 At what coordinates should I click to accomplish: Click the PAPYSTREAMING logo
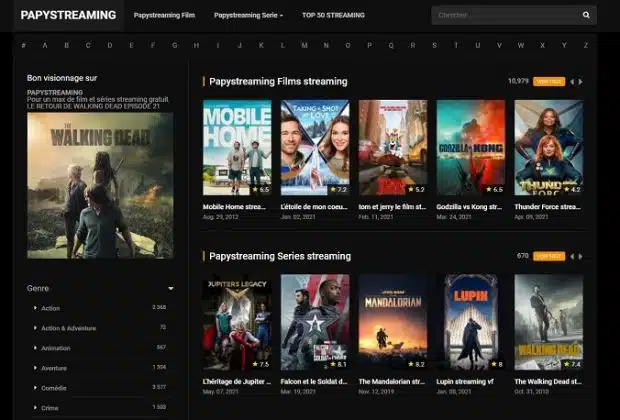[68, 15]
